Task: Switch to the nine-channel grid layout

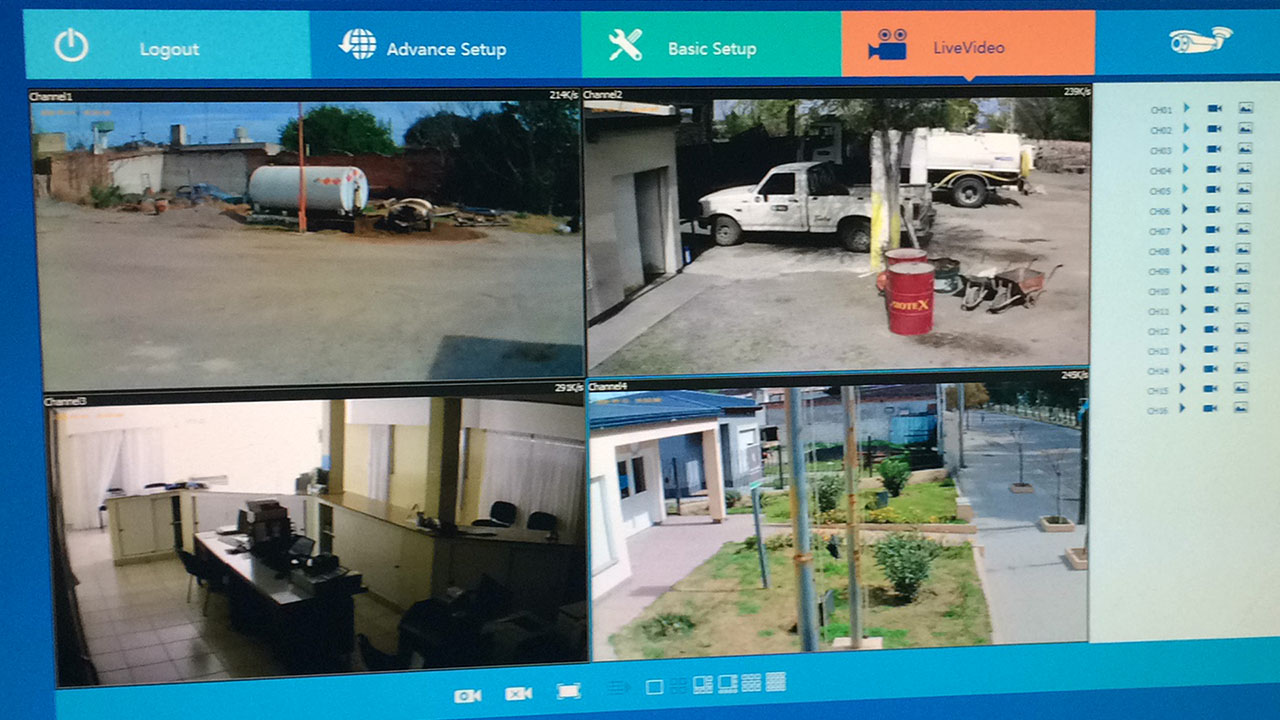Action: (751, 683)
